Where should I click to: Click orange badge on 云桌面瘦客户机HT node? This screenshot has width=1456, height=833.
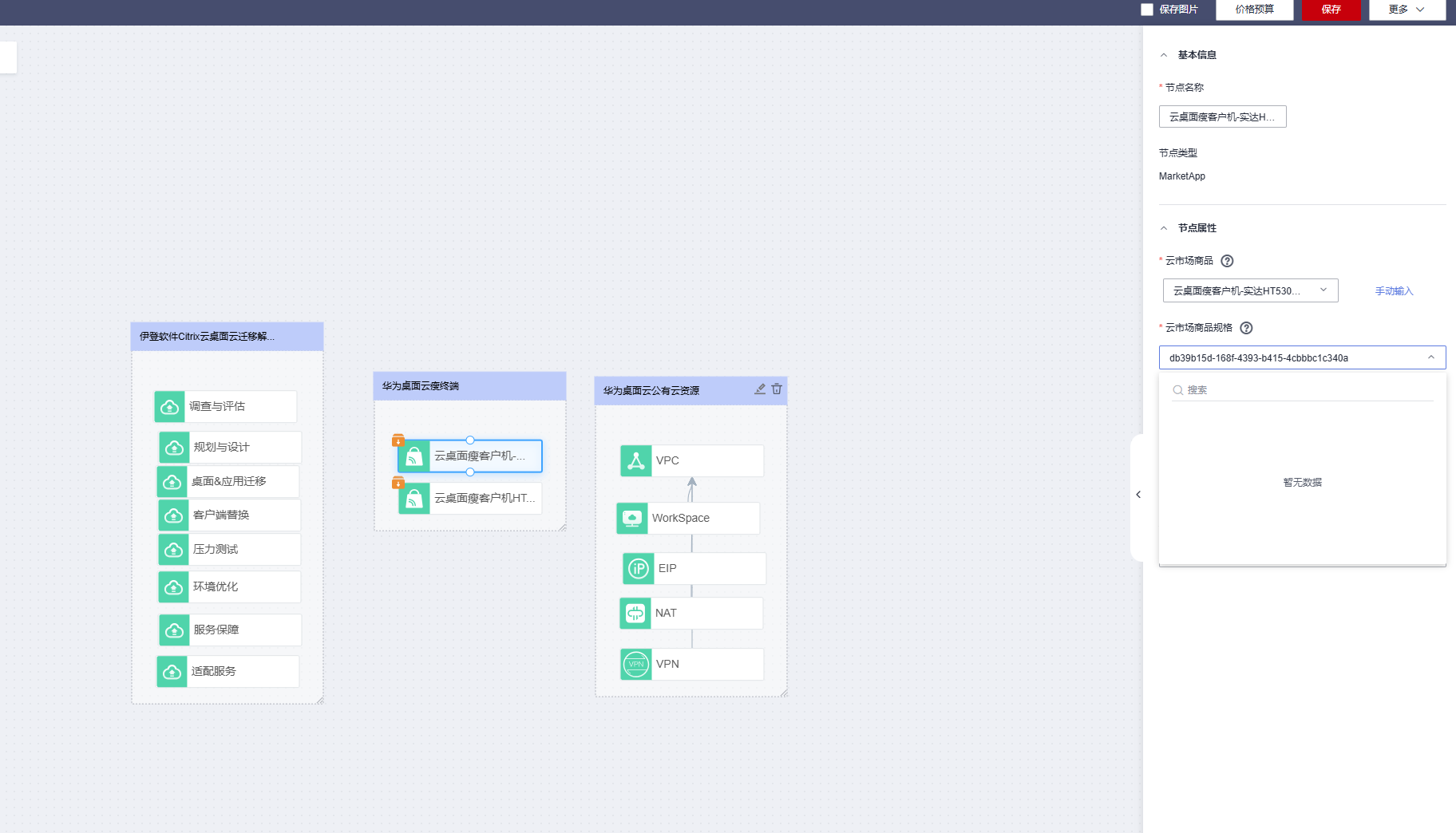pos(398,483)
